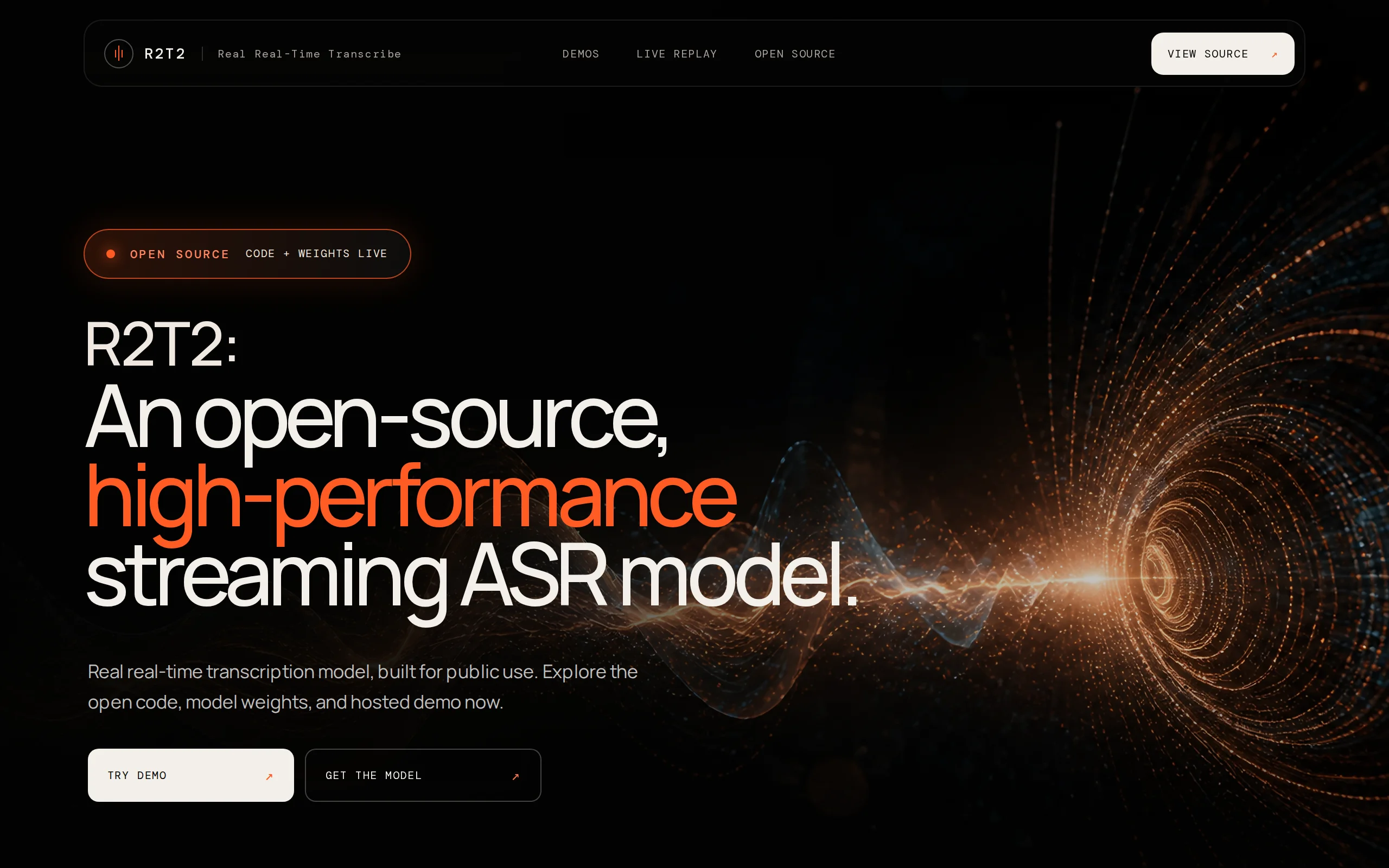Viewport: 1389px width, 868px height.
Task: Click the Get the Model button
Action: 423,775
